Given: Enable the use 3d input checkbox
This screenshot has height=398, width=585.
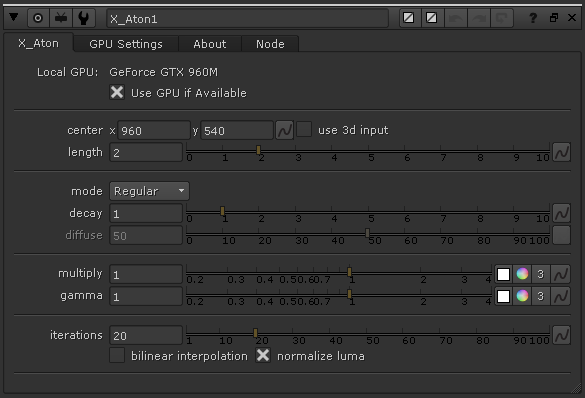Looking at the screenshot, I should 304,129.
